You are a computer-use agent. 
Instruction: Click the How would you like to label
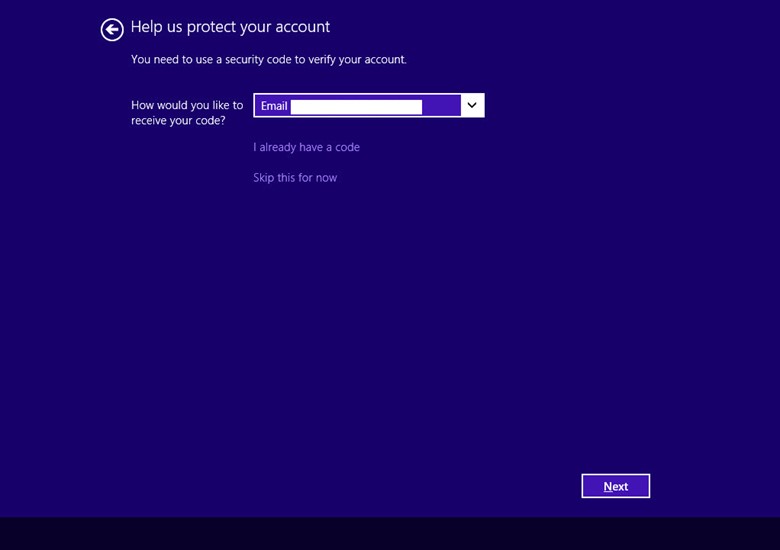pos(187,105)
